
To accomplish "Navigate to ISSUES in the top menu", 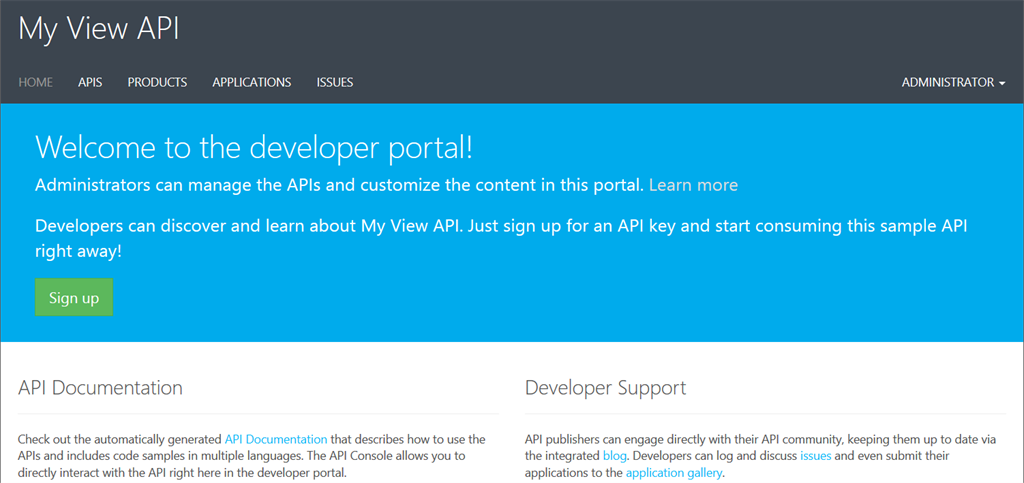I will (x=335, y=82).
